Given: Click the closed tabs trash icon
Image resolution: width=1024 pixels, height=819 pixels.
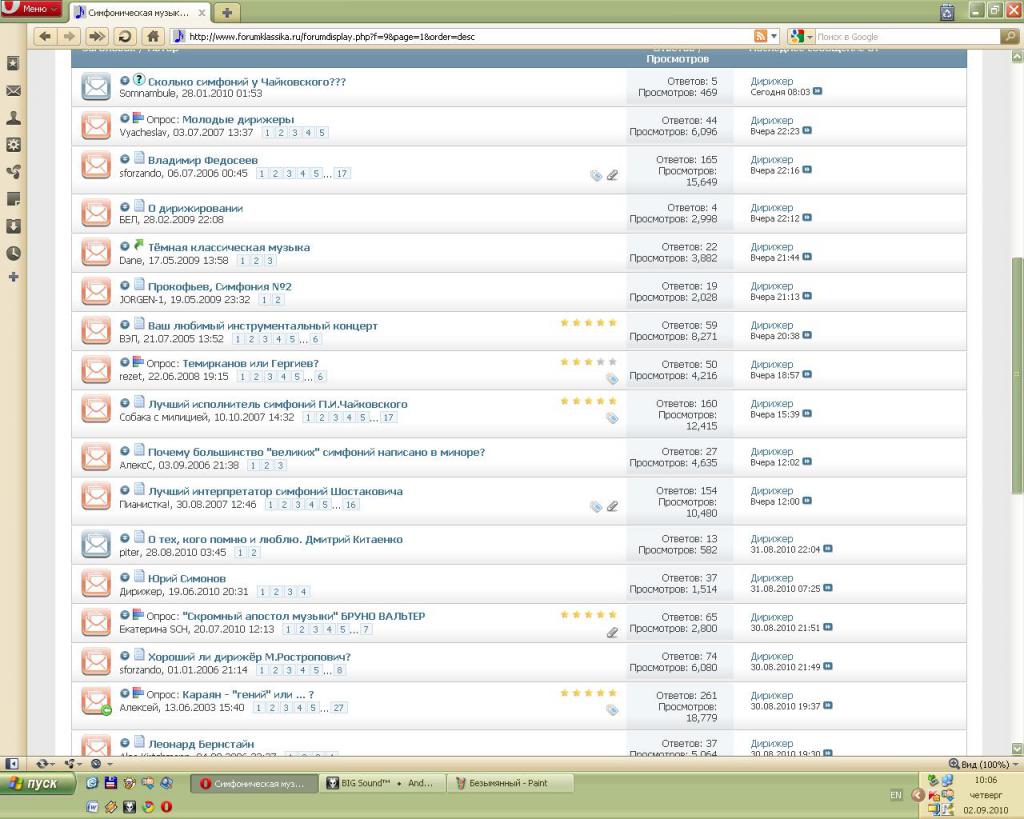Looking at the screenshot, I should [x=947, y=12].
